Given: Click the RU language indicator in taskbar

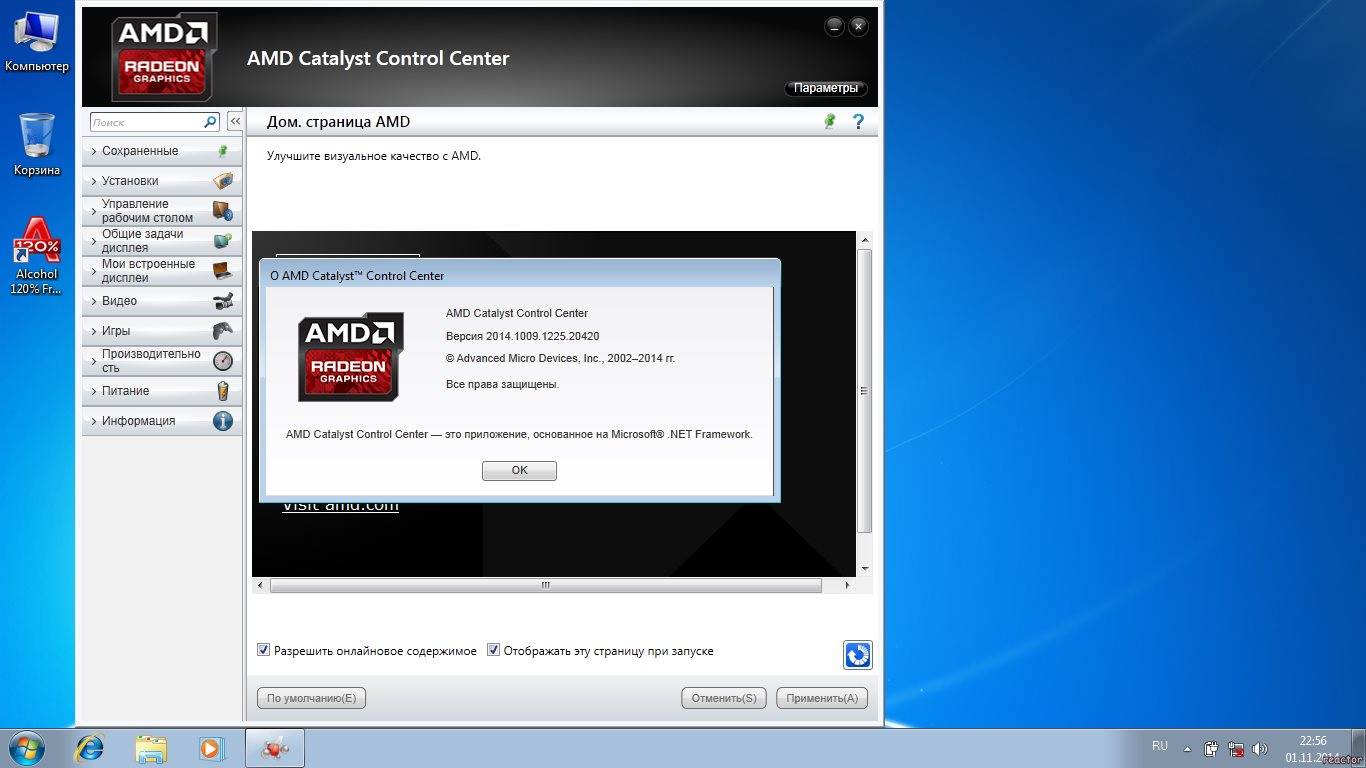Looking at the screenshot, I should coord(1160,746).
